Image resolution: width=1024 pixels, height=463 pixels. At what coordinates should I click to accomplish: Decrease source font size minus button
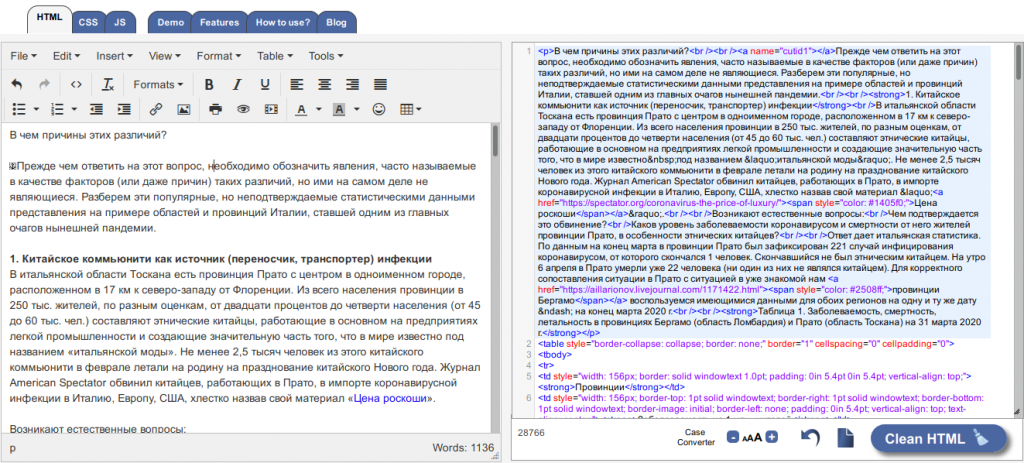[x=733, y=438]
